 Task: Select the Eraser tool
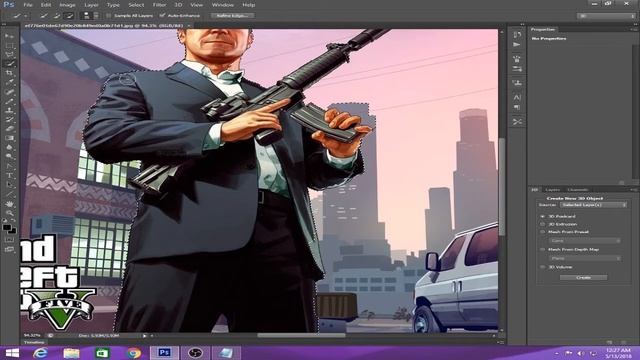click(9, 129)
